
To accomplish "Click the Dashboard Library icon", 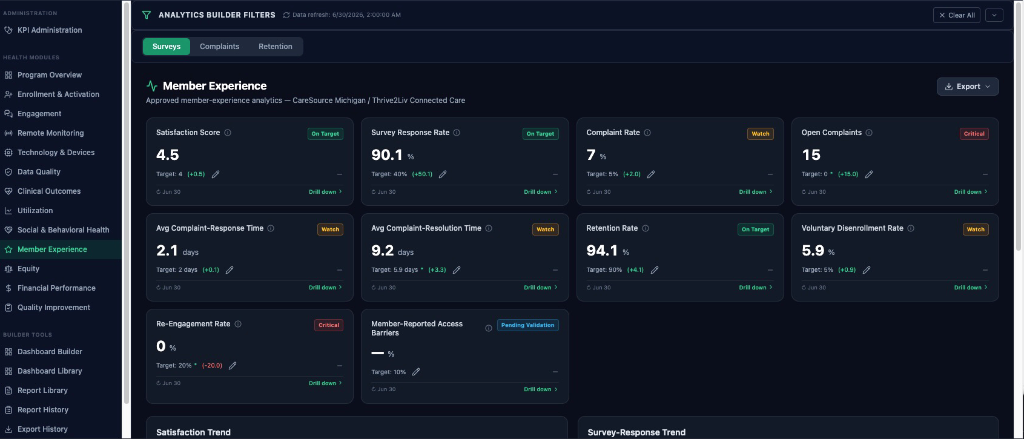I will point(8,371).
